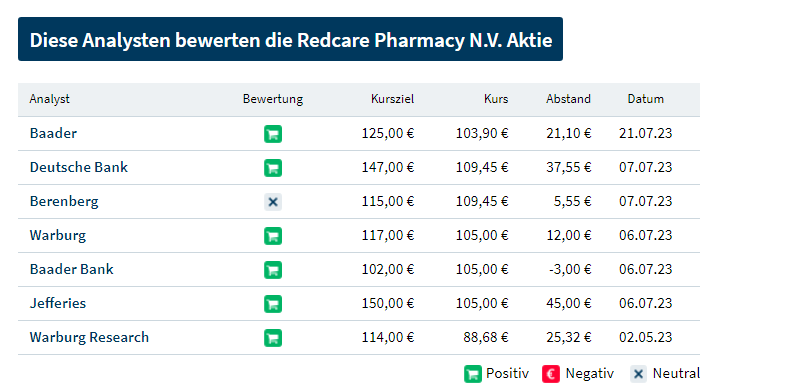Click Baader Bank's green cart rating icon

[x=273, y=270]
